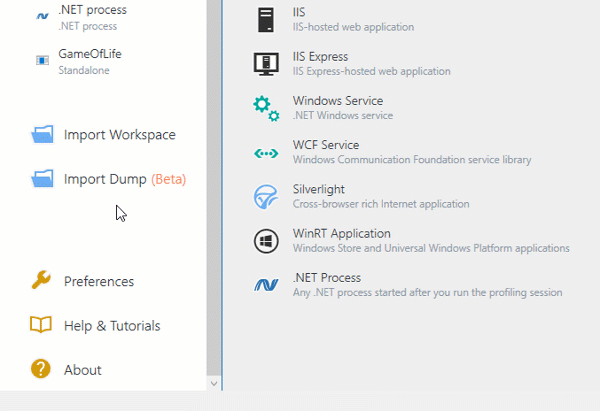Select the IIS Express monitor icon

point(266,63)
